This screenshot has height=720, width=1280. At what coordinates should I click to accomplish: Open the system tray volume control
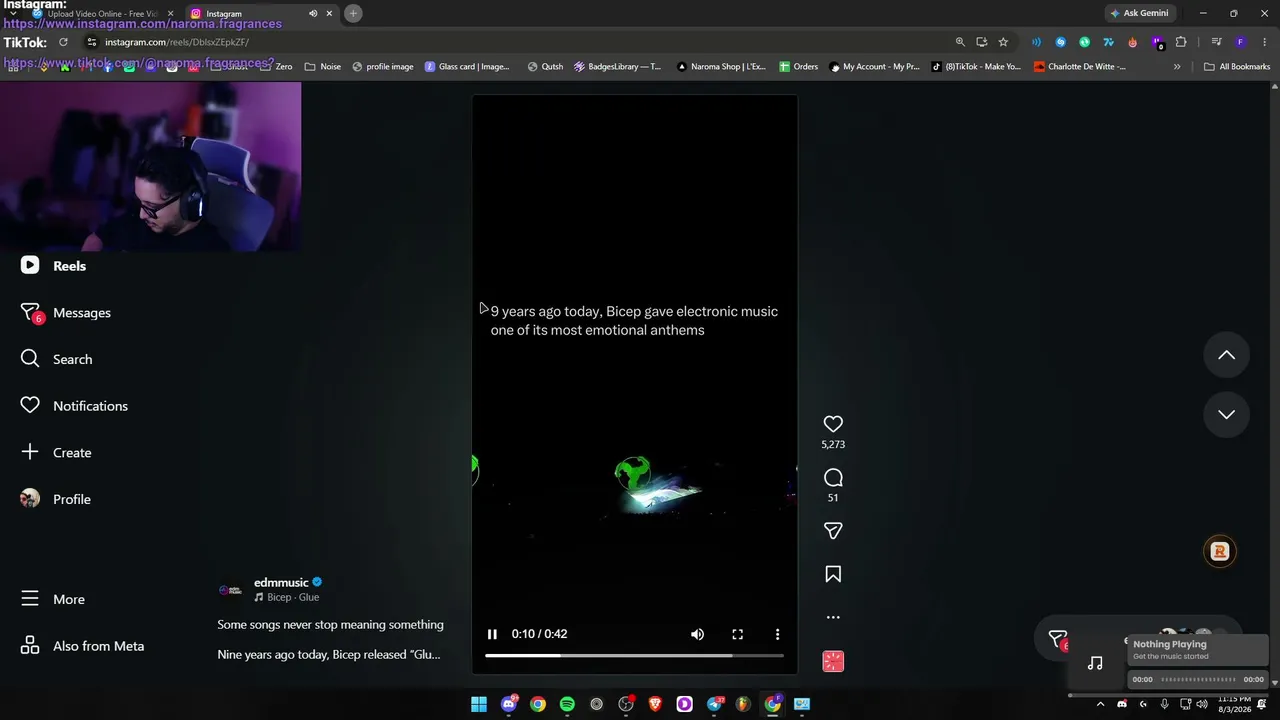[1203, 705]
